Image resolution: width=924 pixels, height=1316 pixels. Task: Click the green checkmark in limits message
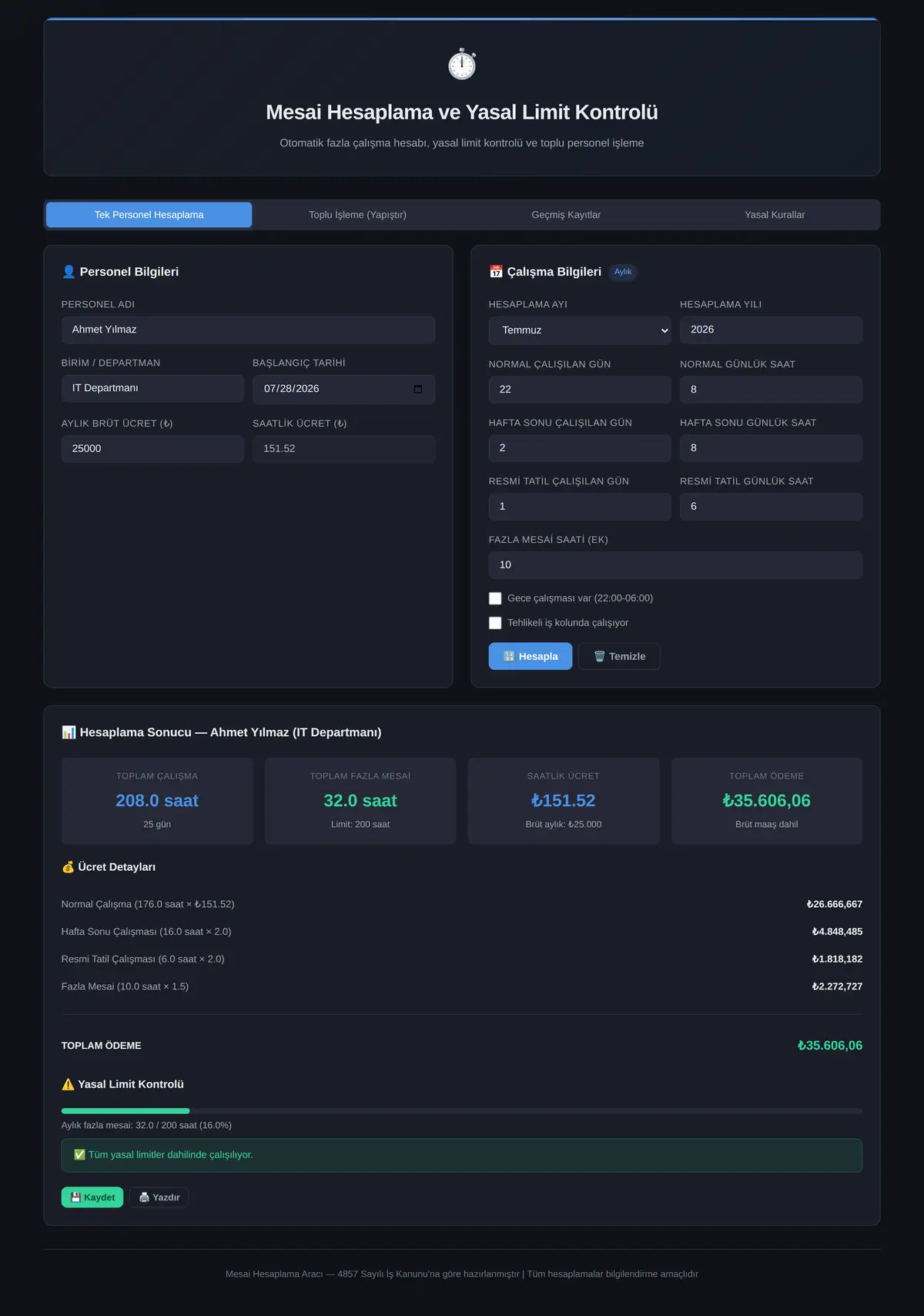pyautogui.click(x=79, y=1154)
